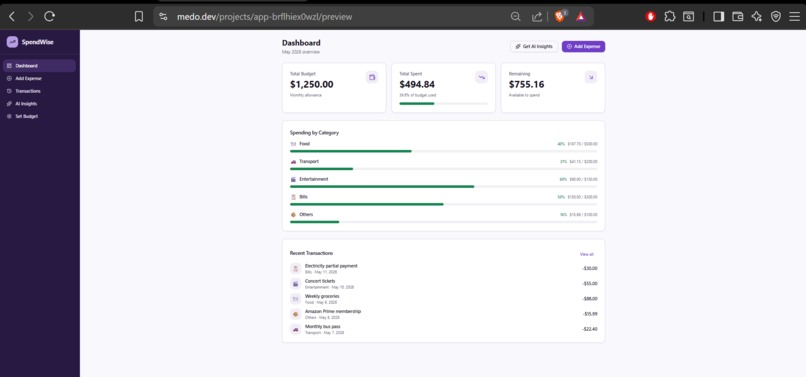Click the zoom magnifier icon in address bar
This screenshot has height=377, width=806.
pos(516,16)
